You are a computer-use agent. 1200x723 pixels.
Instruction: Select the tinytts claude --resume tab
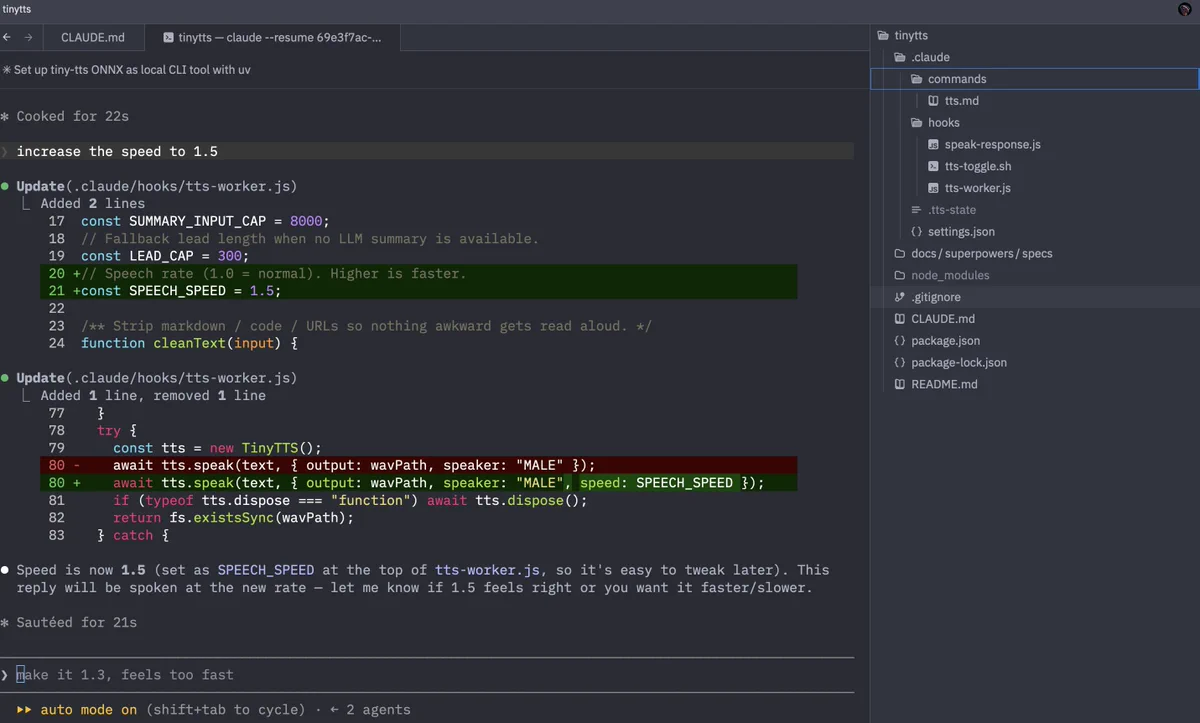click(272, 38)
